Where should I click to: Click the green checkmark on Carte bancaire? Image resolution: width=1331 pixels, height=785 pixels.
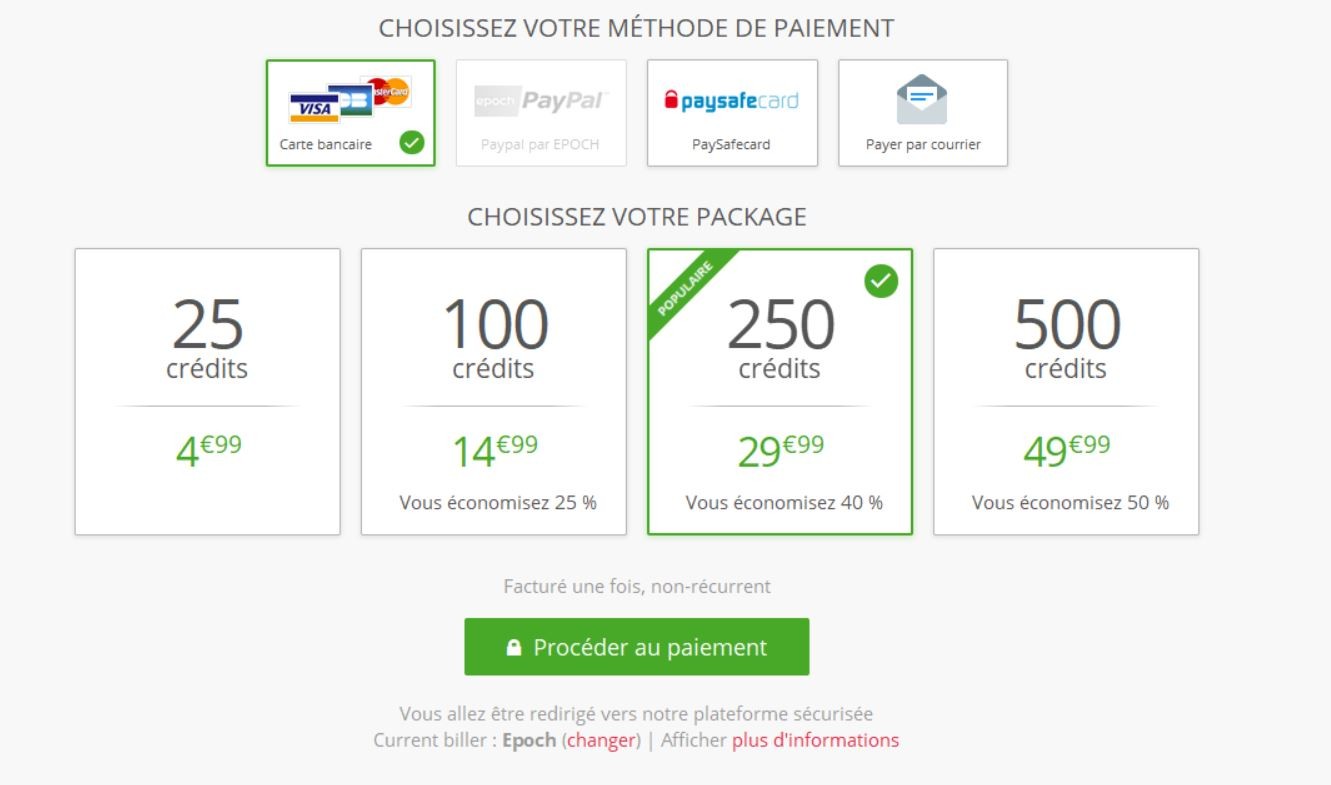(x=412, y=143)
